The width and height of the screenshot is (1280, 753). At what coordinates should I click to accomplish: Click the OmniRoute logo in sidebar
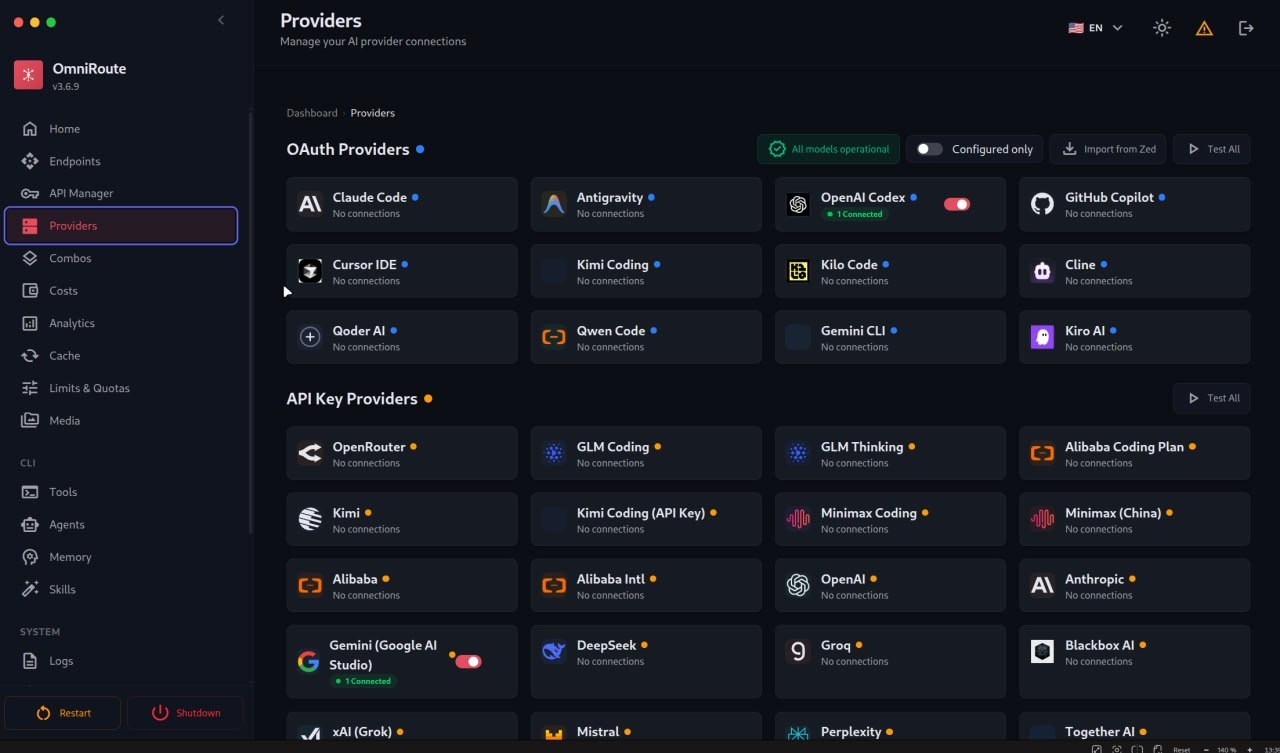(x=28, y=75)
